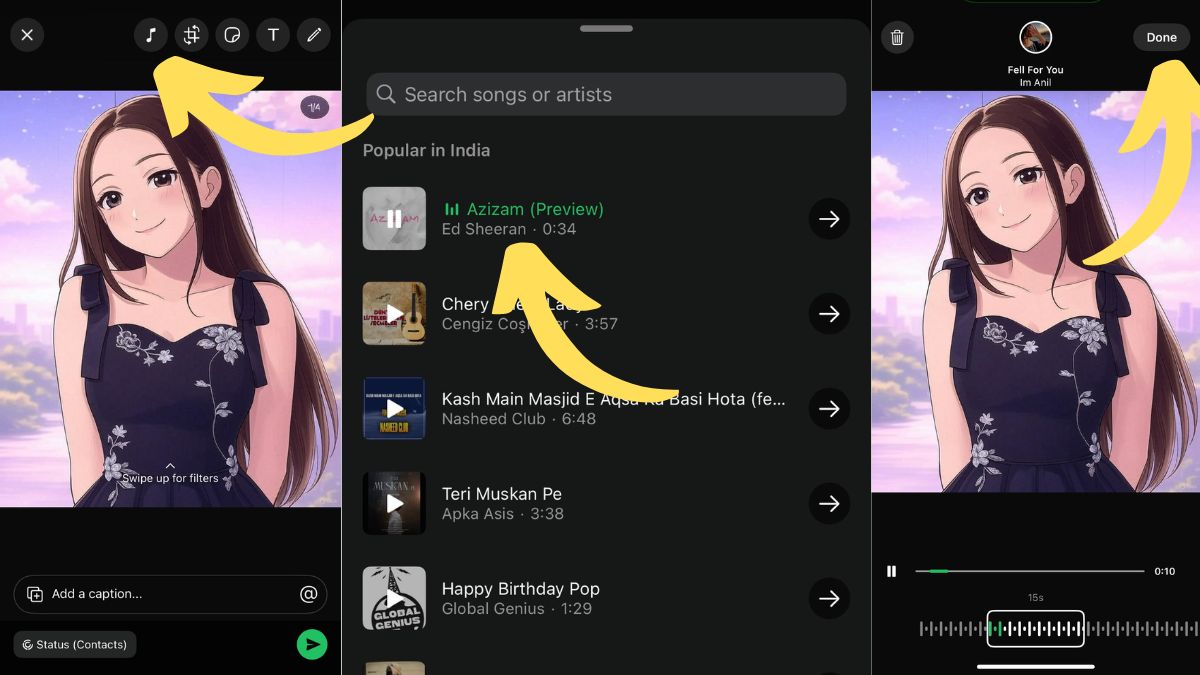Click the 15s waveform selection box

coord(1035,629)
